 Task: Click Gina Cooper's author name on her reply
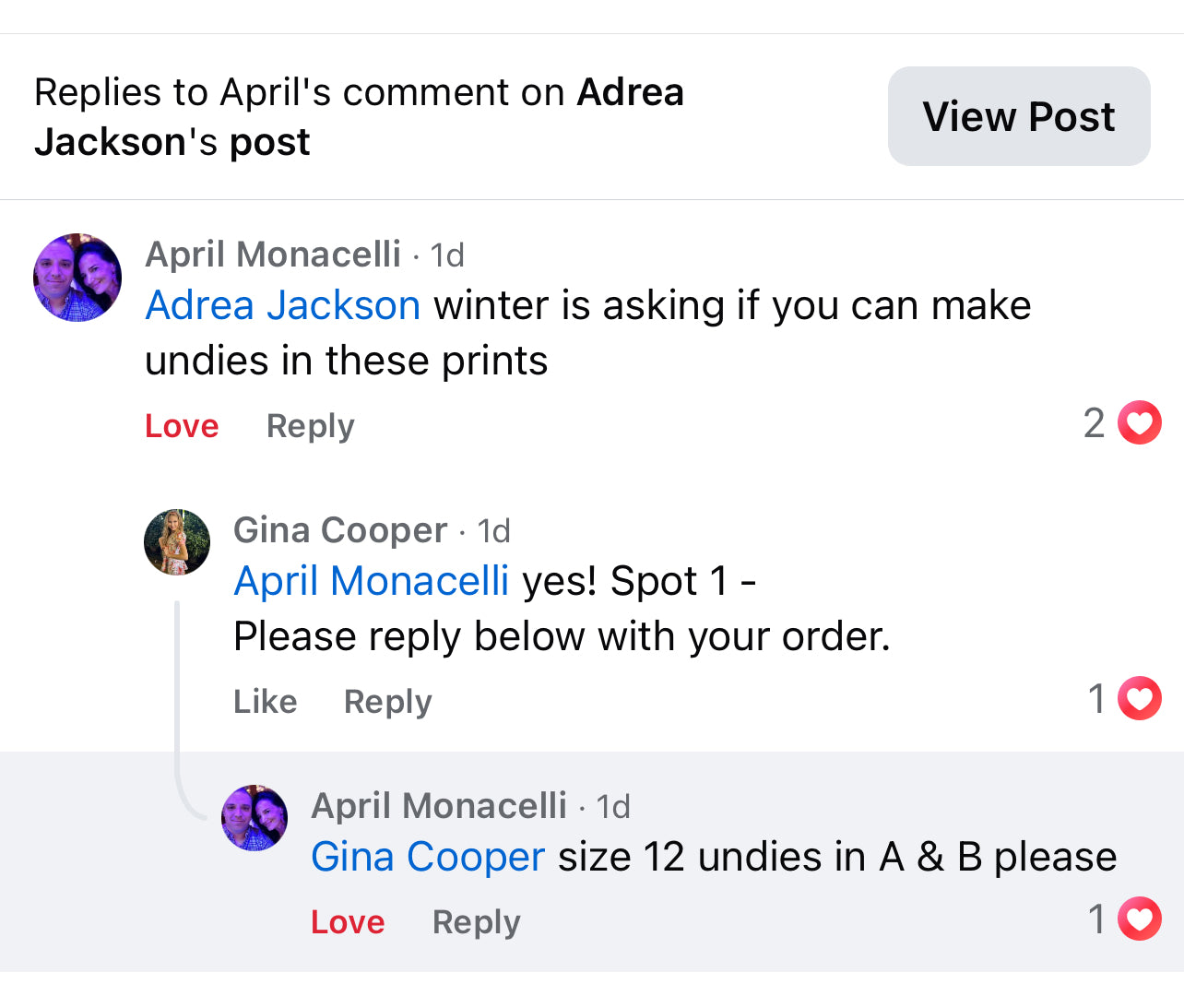(x=340, y=530)
